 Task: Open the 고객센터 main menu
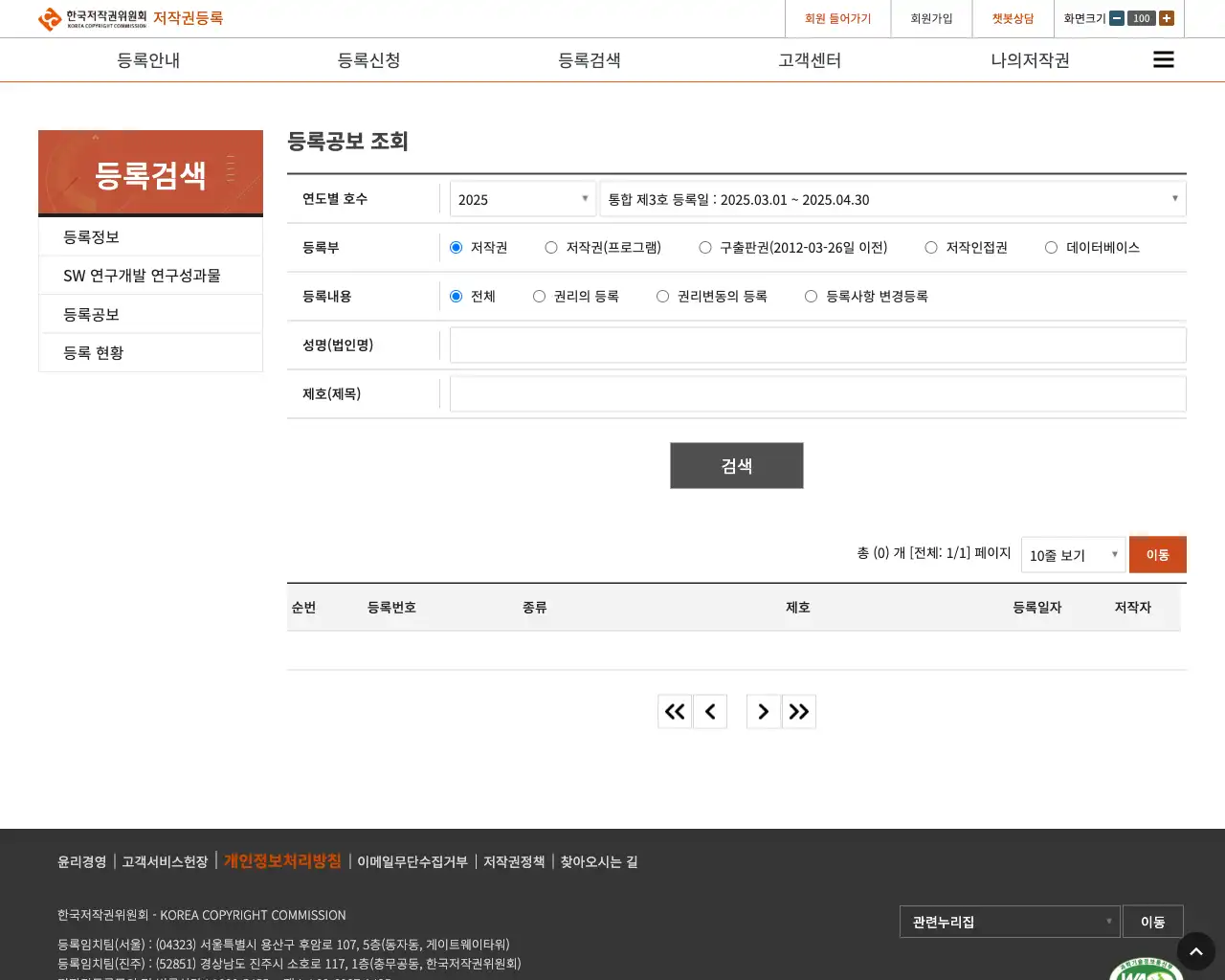tap(810, 60)
